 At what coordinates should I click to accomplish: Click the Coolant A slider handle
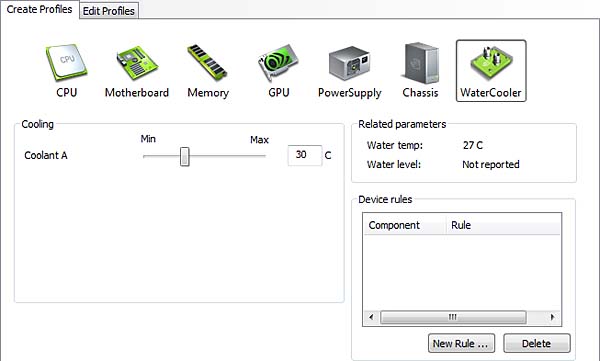[184, 157]
